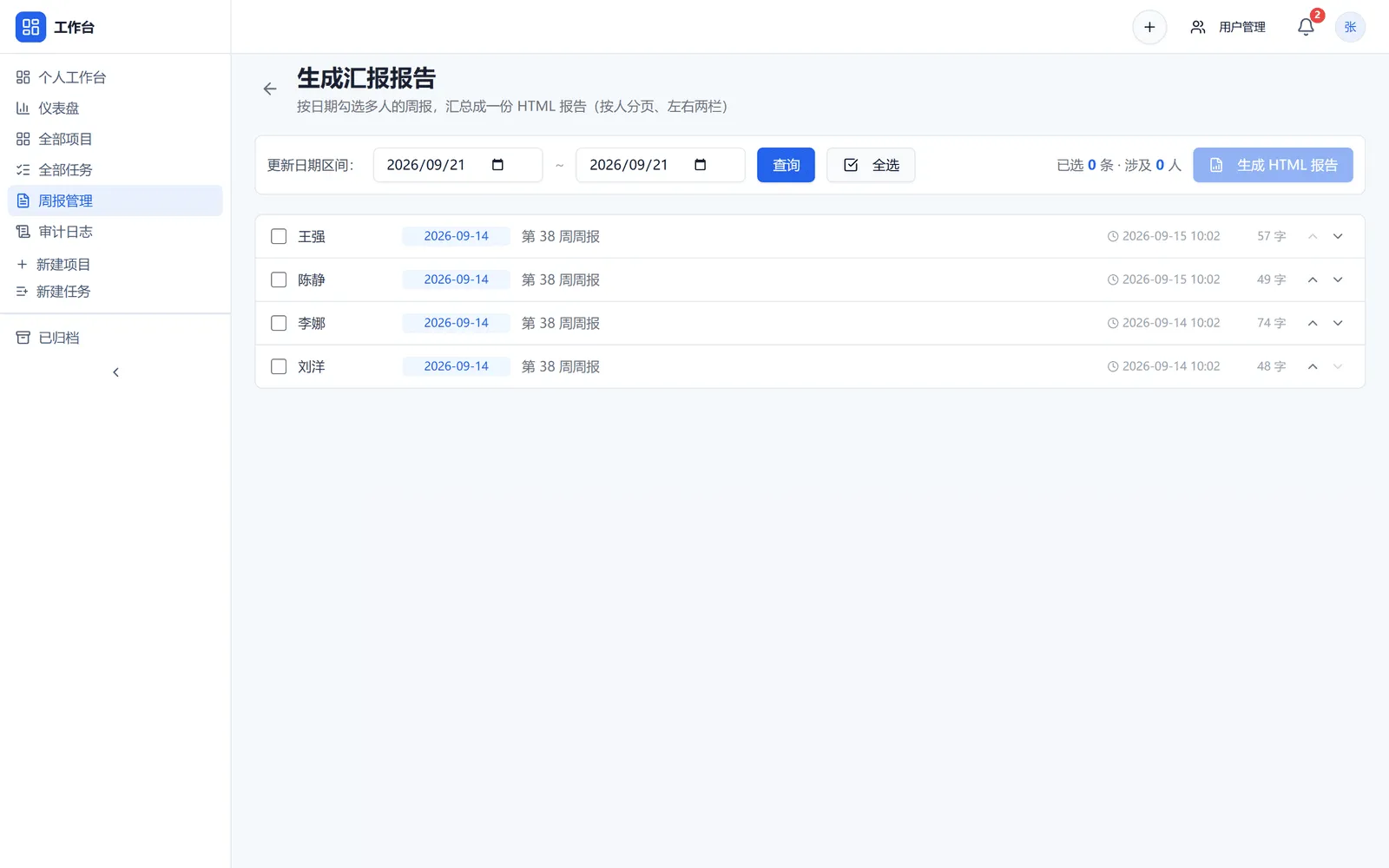Open 仪表盘 in the sidebar
Image resolution: width=1389 pixels, height=868 pixels.
tap(115, 108)
